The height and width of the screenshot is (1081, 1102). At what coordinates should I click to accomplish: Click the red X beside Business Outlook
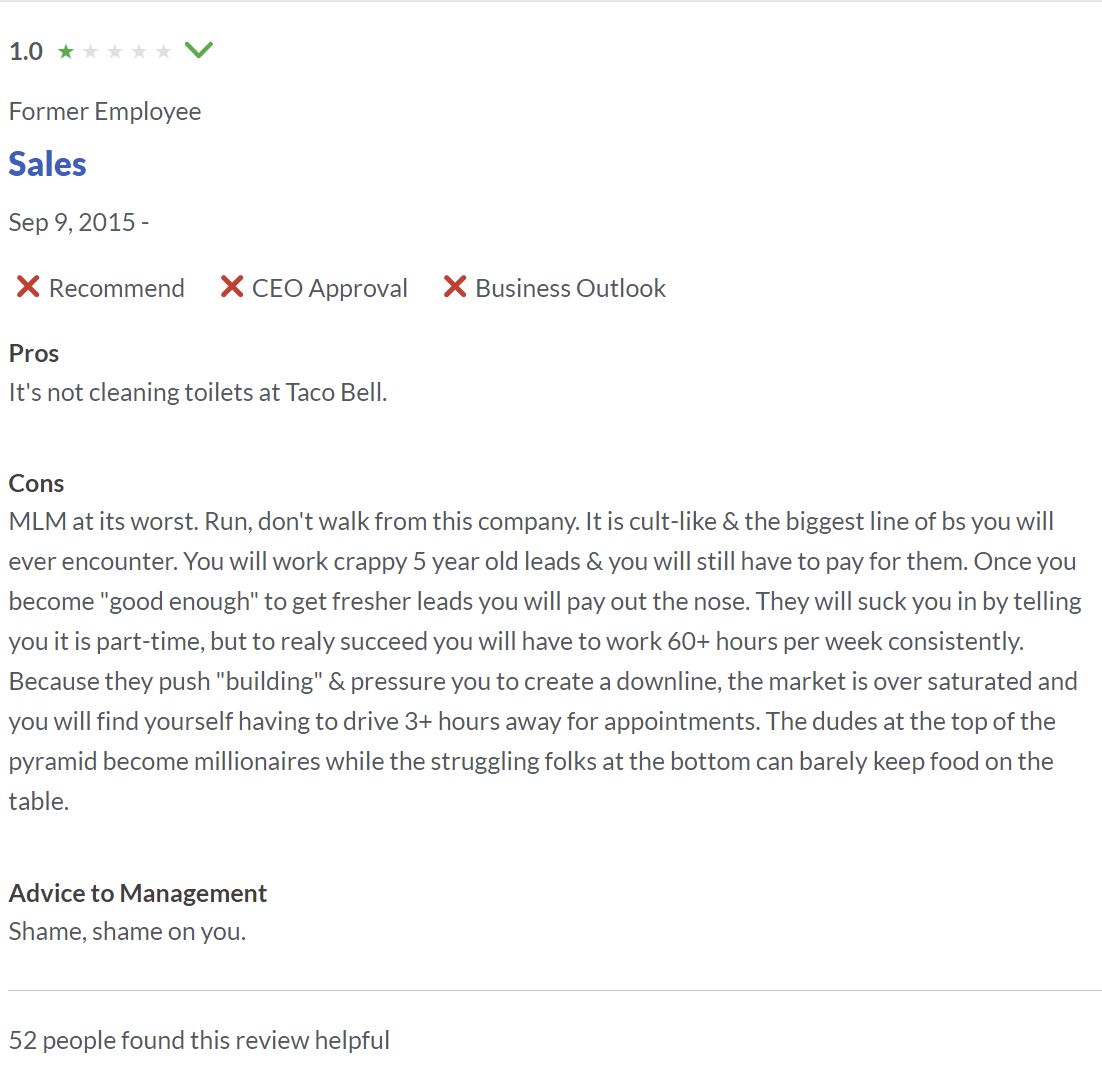(455, 288)
